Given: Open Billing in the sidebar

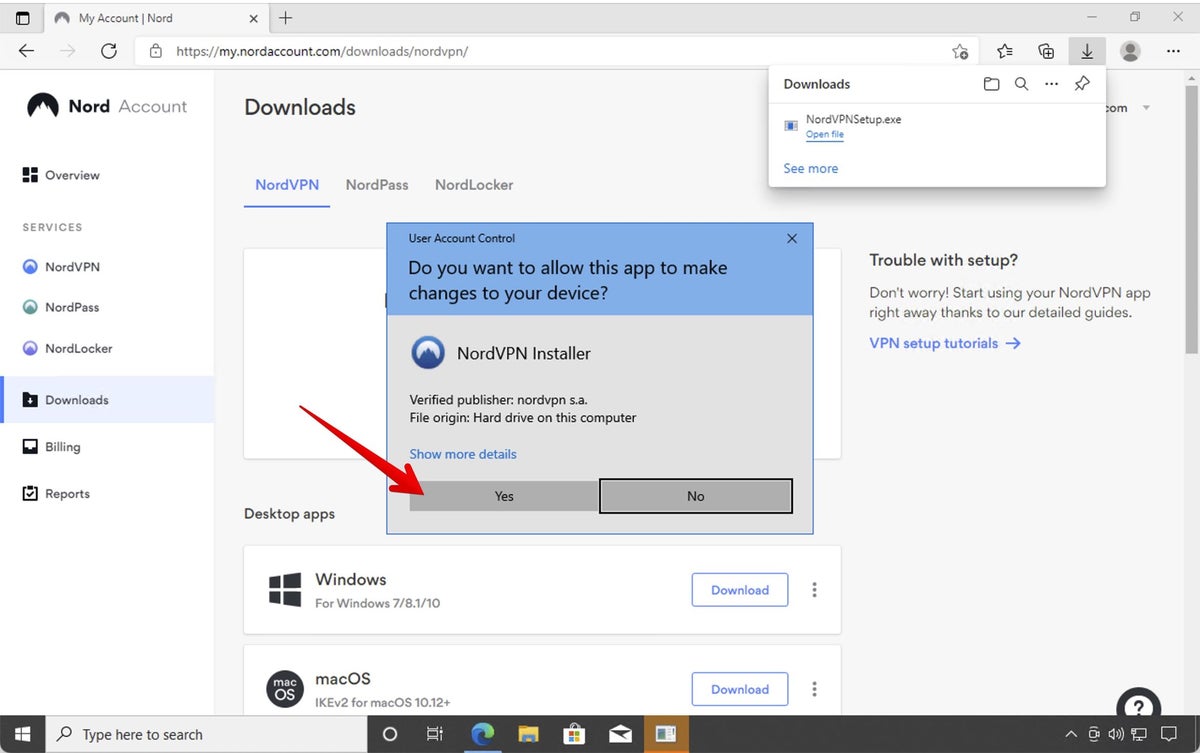Looking at the screenshot, I should point(51,447).
